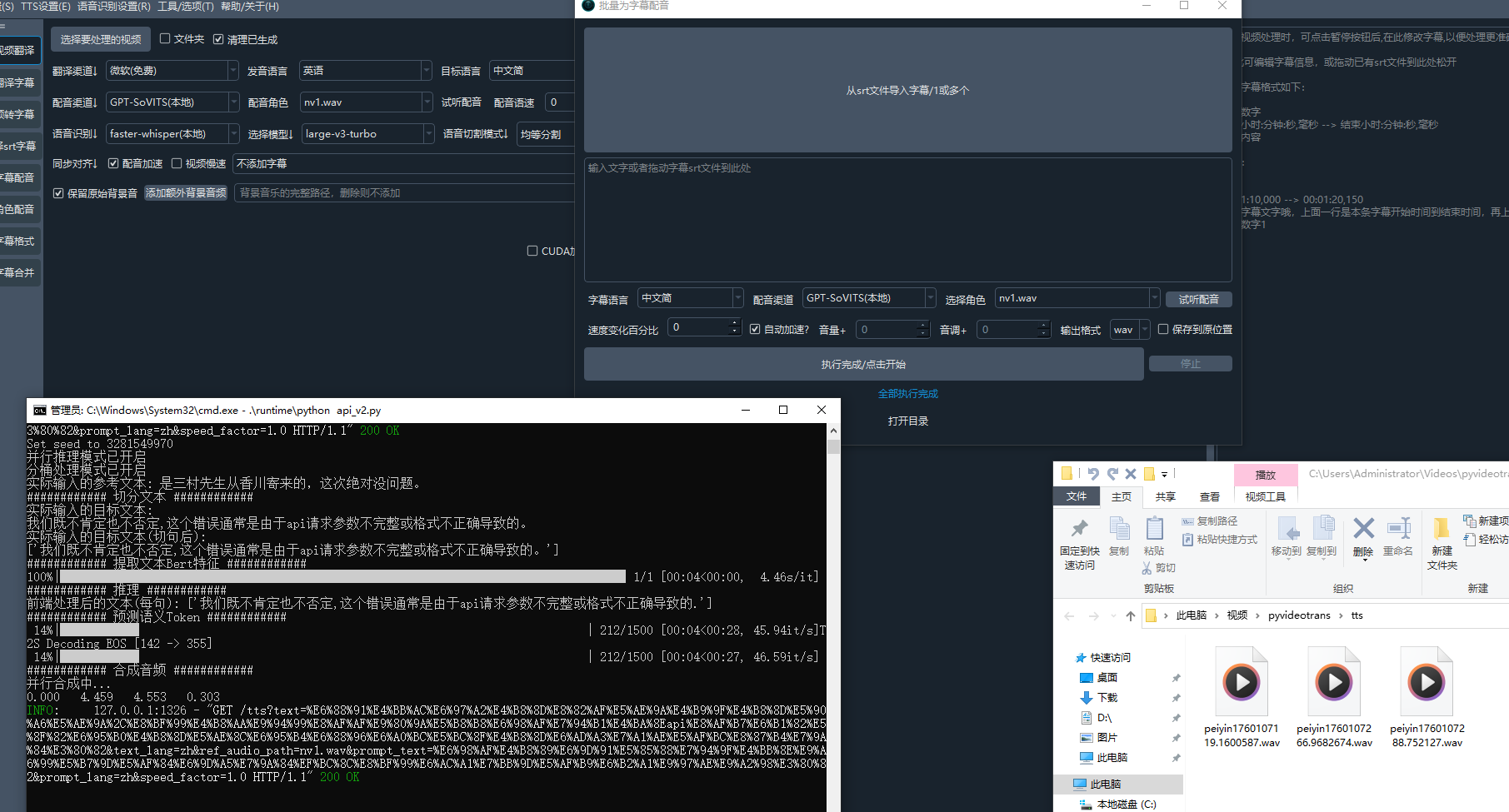Open 语音模型 dropdown showing large-v3-turbo
The image size is (1509, 812).
367,134
